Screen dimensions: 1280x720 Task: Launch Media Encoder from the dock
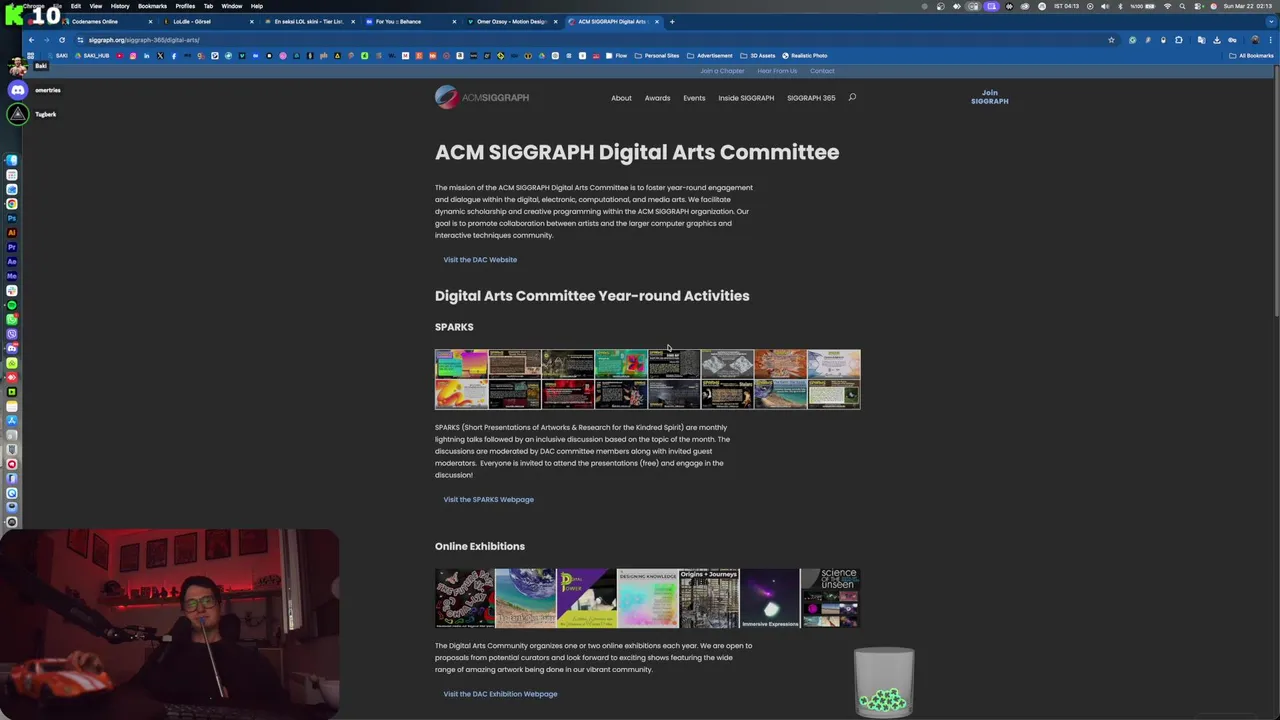tap(12, 276)
